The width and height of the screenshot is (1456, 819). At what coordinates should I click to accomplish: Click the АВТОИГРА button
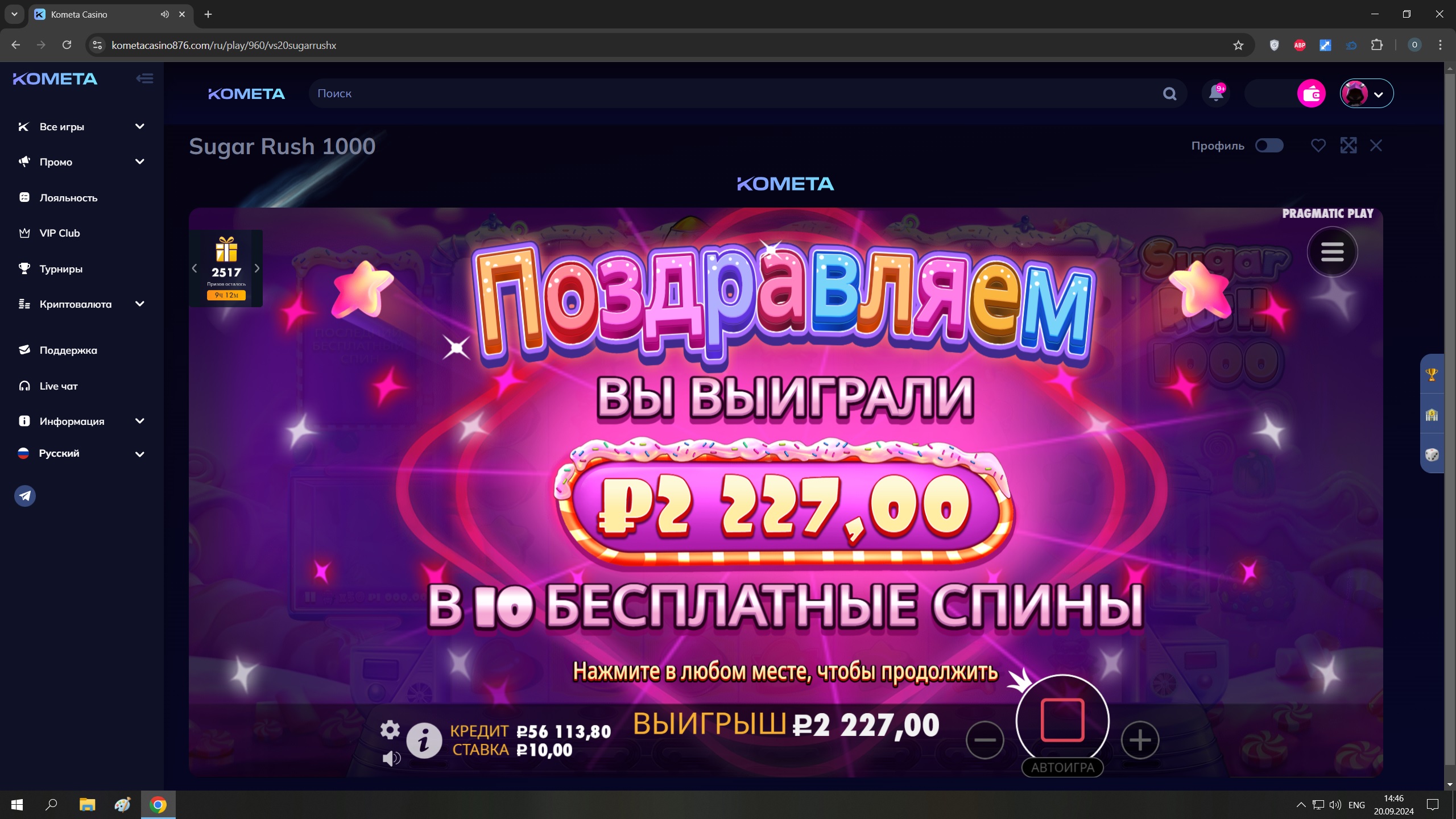point(1062,768)
